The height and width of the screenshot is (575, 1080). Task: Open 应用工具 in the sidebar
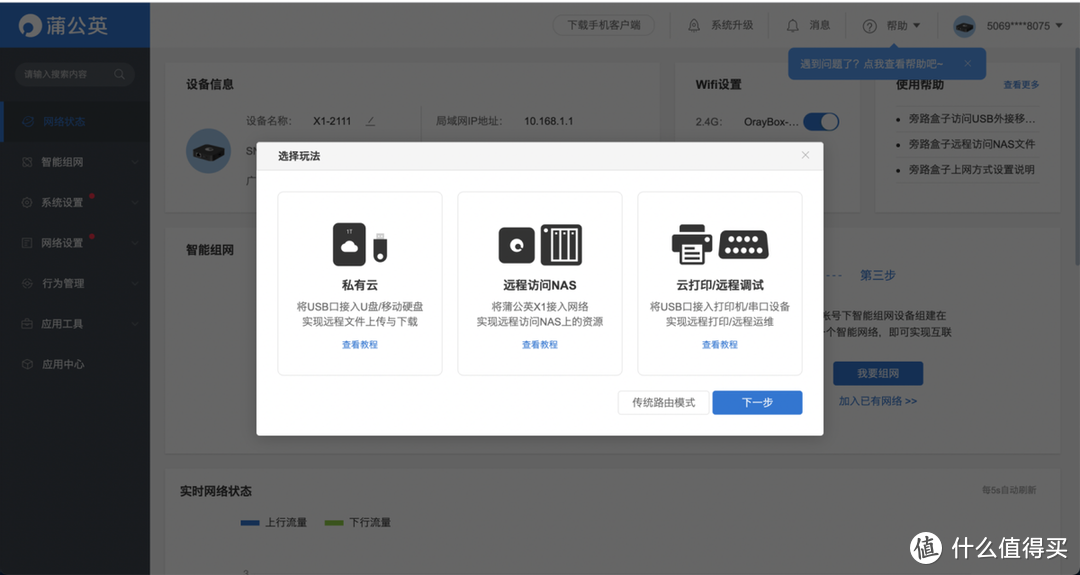75,324
